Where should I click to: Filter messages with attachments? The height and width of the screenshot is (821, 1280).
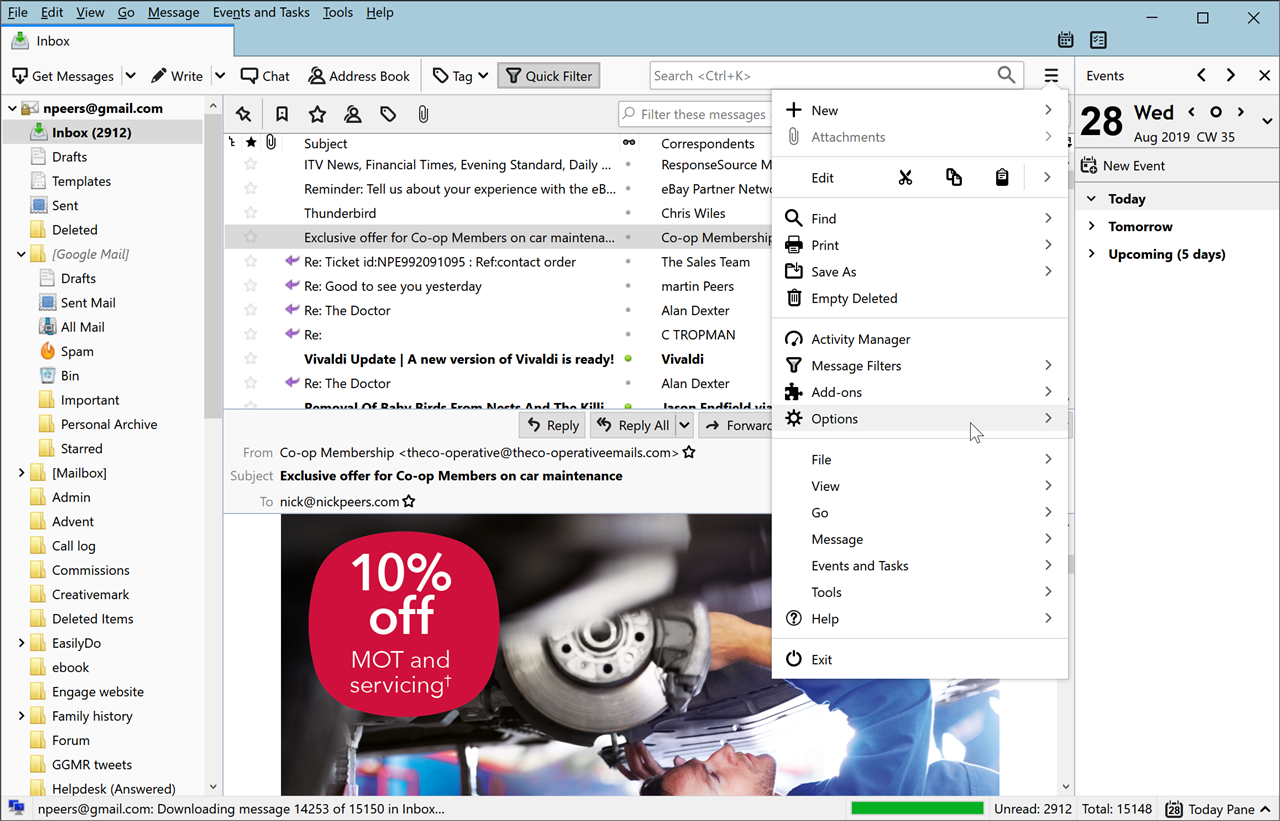click(422, 114)
